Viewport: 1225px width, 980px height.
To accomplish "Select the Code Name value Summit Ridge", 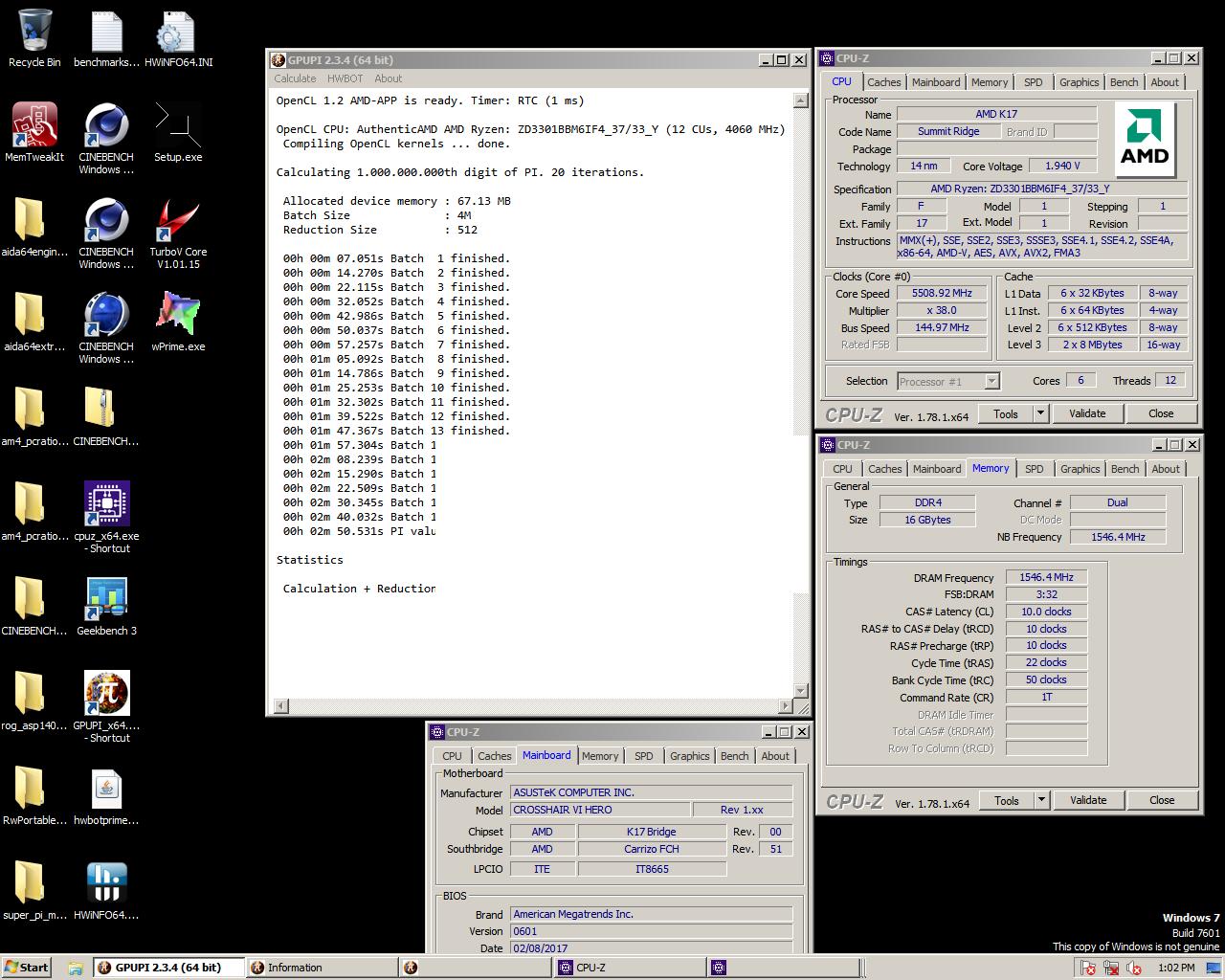I will point(948,131).
